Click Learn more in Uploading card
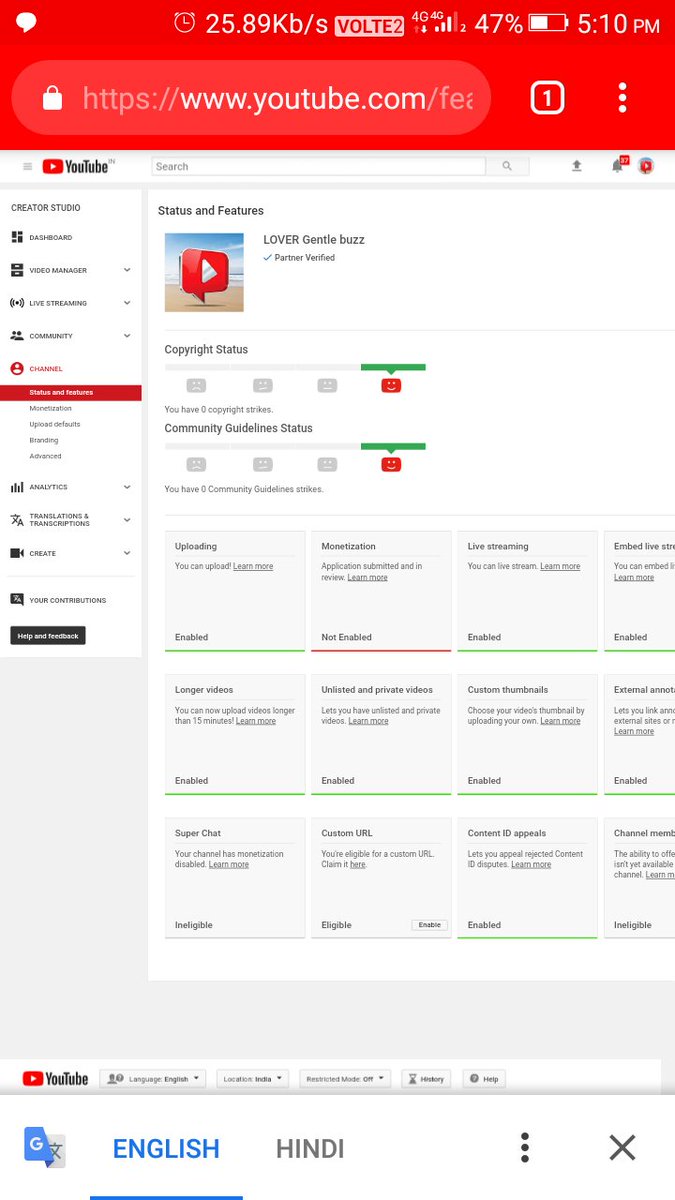Screen dimensions: 675x1200 (253, 566)
